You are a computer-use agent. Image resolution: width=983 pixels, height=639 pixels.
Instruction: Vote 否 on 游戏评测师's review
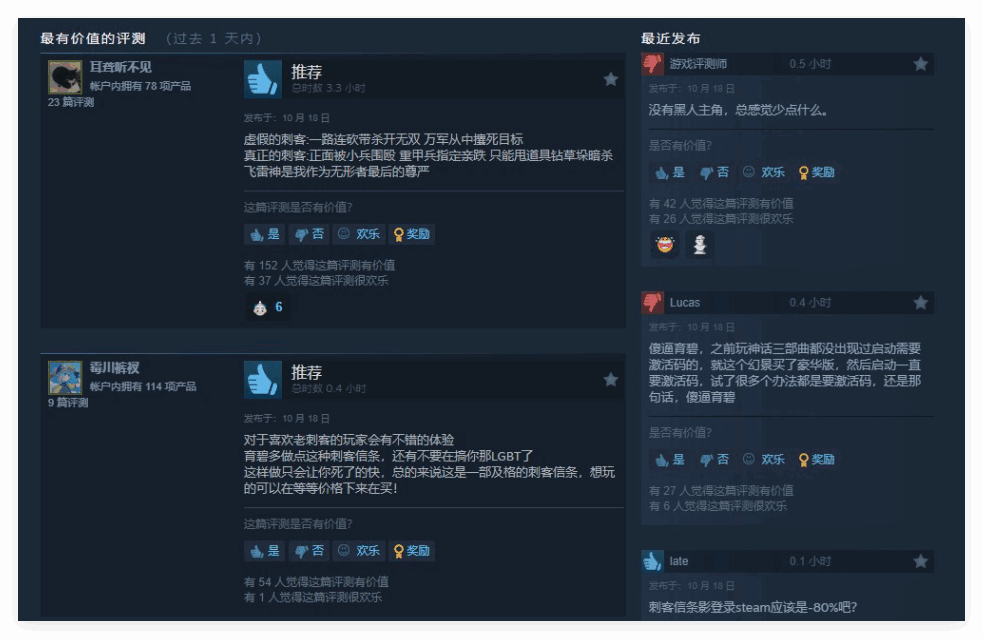click(714, 172)
